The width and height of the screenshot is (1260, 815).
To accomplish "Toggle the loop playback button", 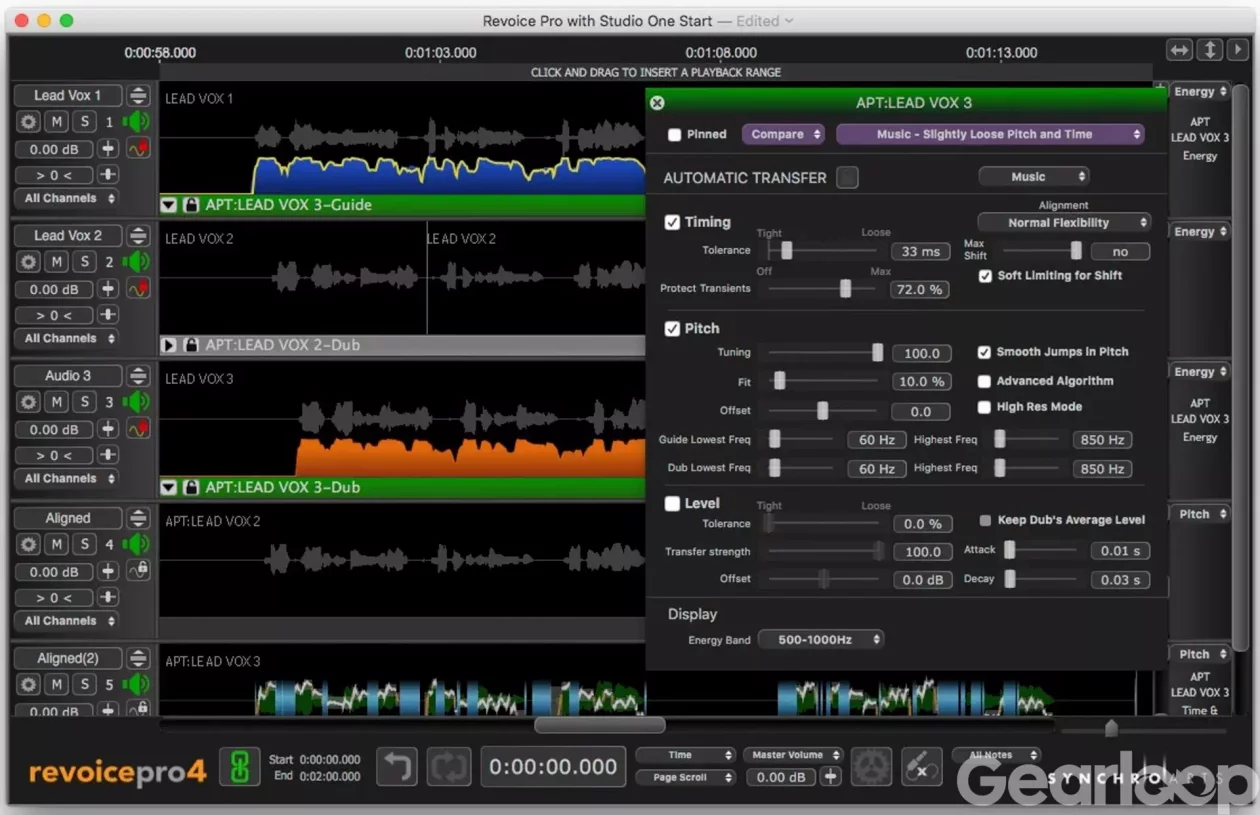I will (x=449, y=767).
